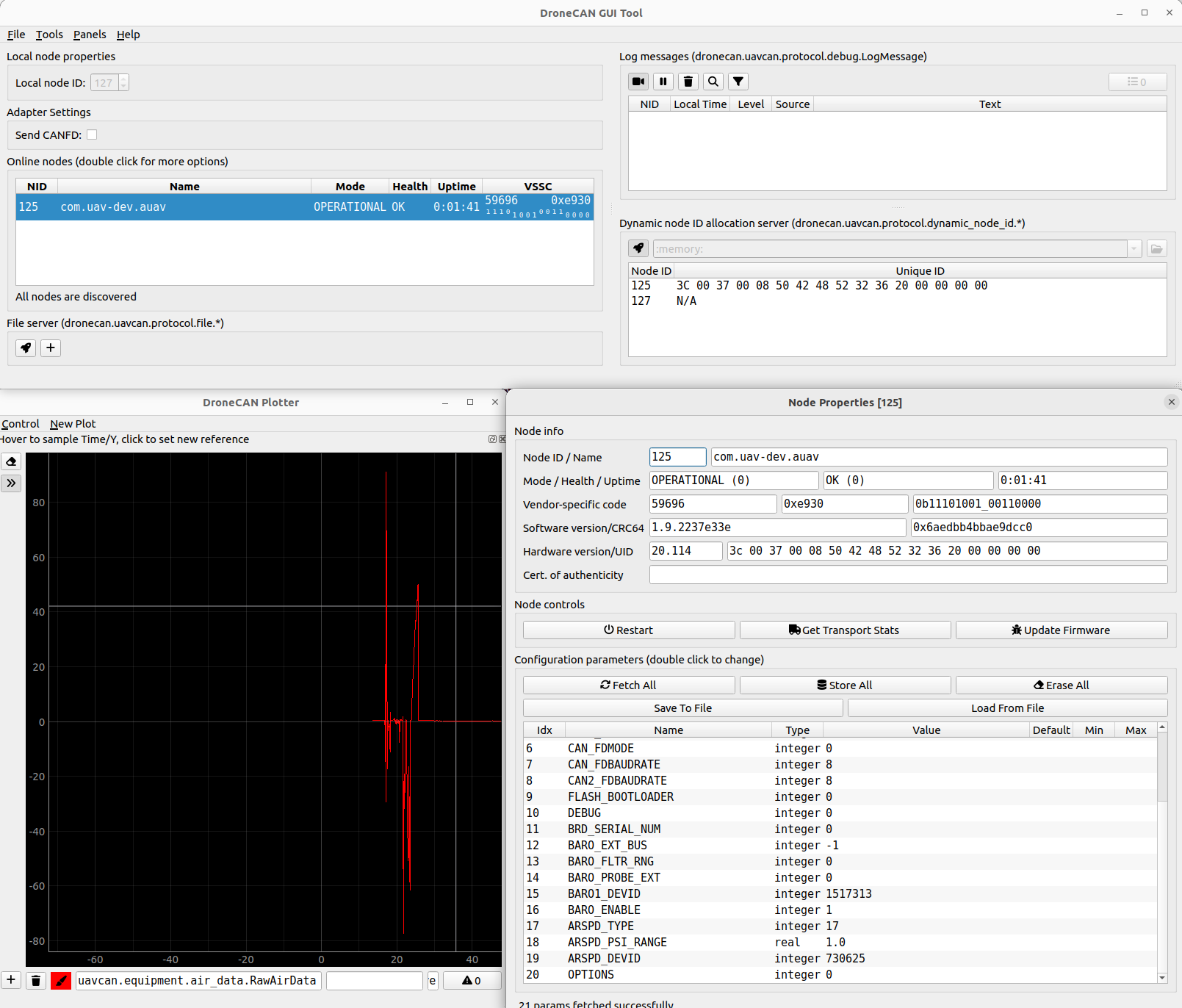Click the red plot color swatch
This screenshot has height=1008, width=1182.
[x=61, y=980]
